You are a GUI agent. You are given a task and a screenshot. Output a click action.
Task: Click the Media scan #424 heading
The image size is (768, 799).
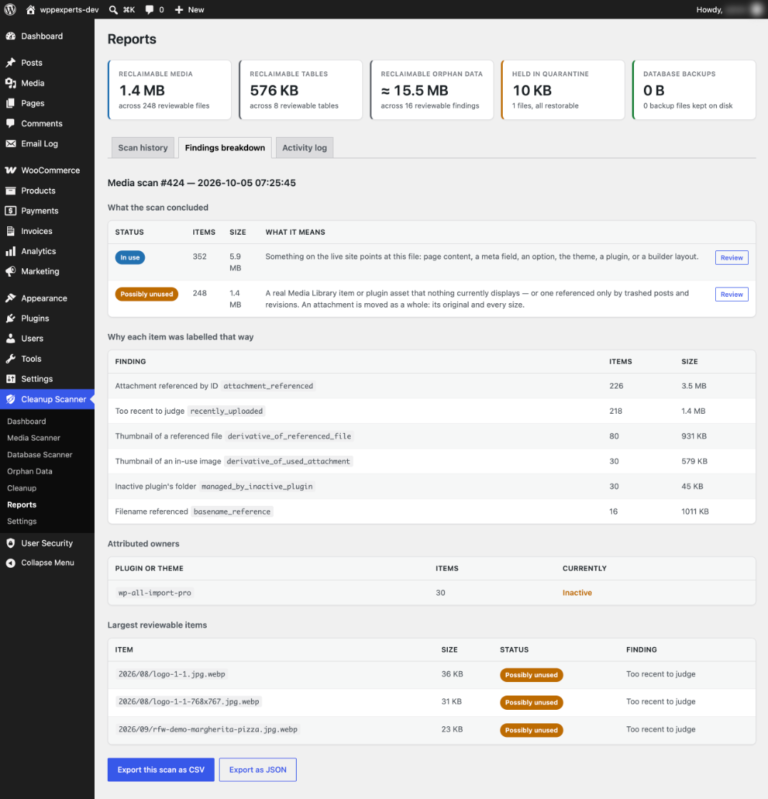(201, 183)
